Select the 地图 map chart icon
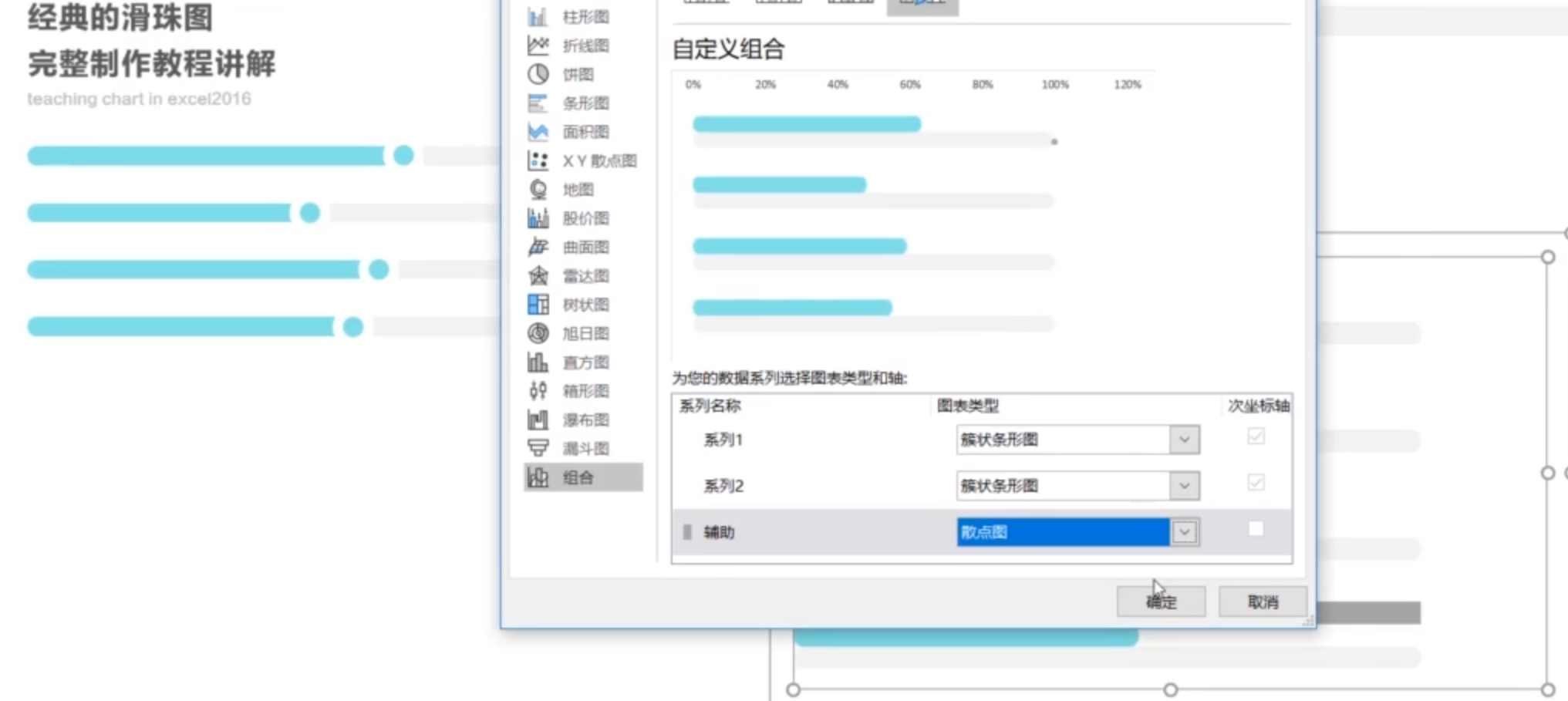The width and height of the screenshot is (1568, 701). 538,189
